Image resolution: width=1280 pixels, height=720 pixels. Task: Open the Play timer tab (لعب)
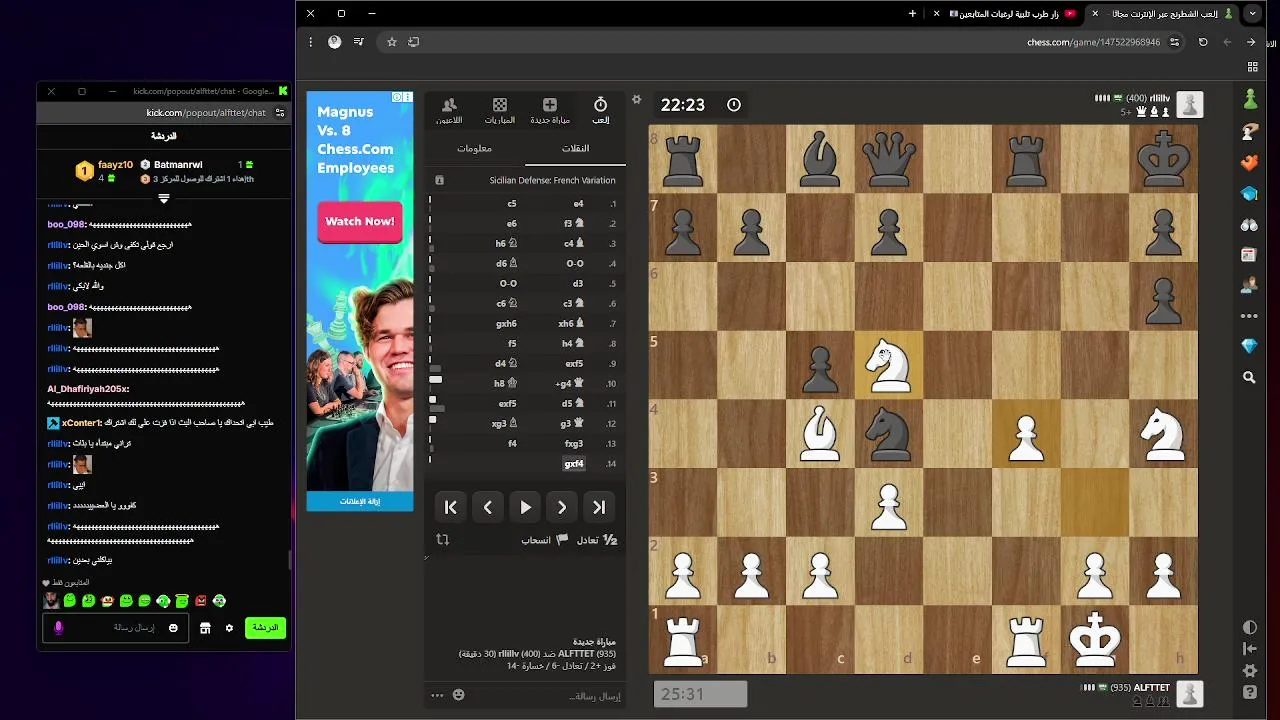coord(600,110)
